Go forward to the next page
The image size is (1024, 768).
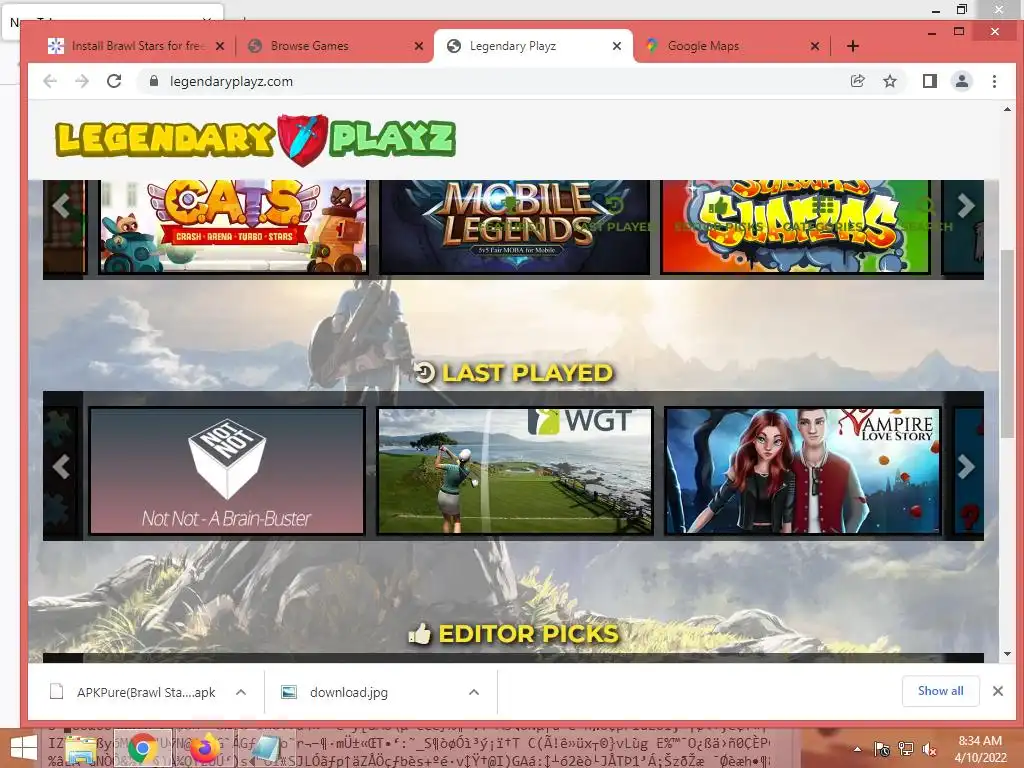(82, 81)
